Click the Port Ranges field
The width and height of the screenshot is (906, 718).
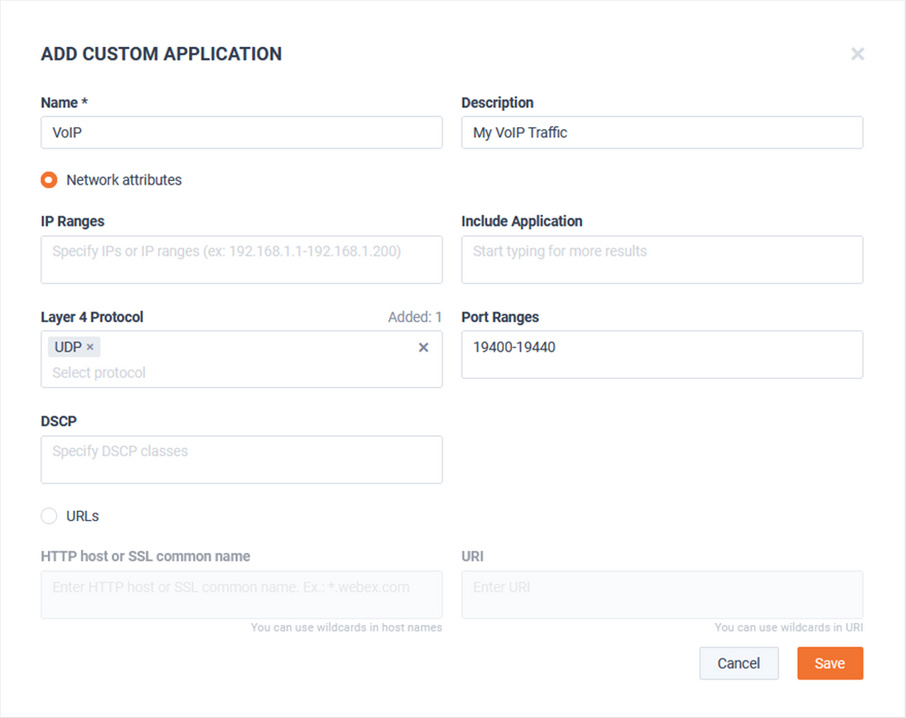pyautogui.click(x=662, y=355)
